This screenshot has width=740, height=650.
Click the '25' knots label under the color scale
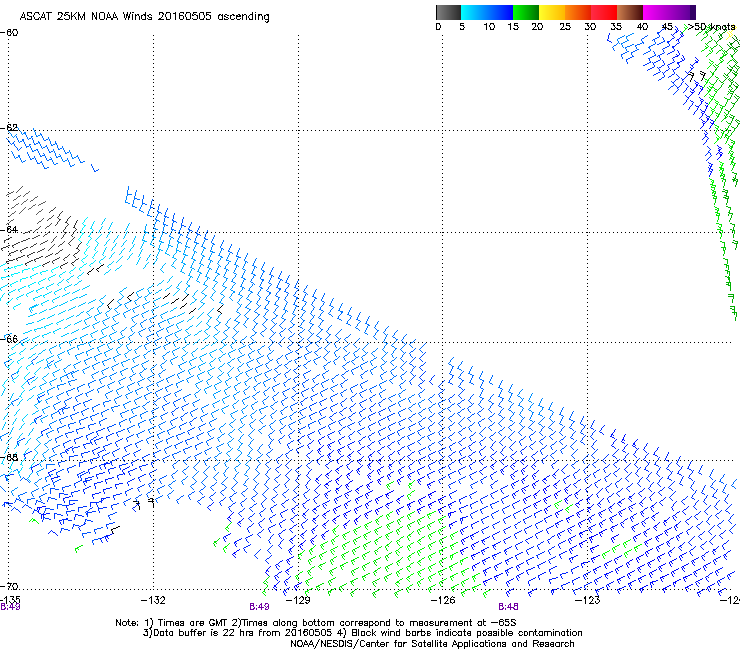click(x=565, y=27)
